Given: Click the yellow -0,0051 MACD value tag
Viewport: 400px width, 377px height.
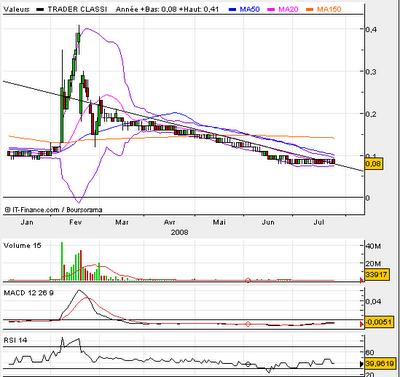Looking at the screenshot, I should pos(378,322).
